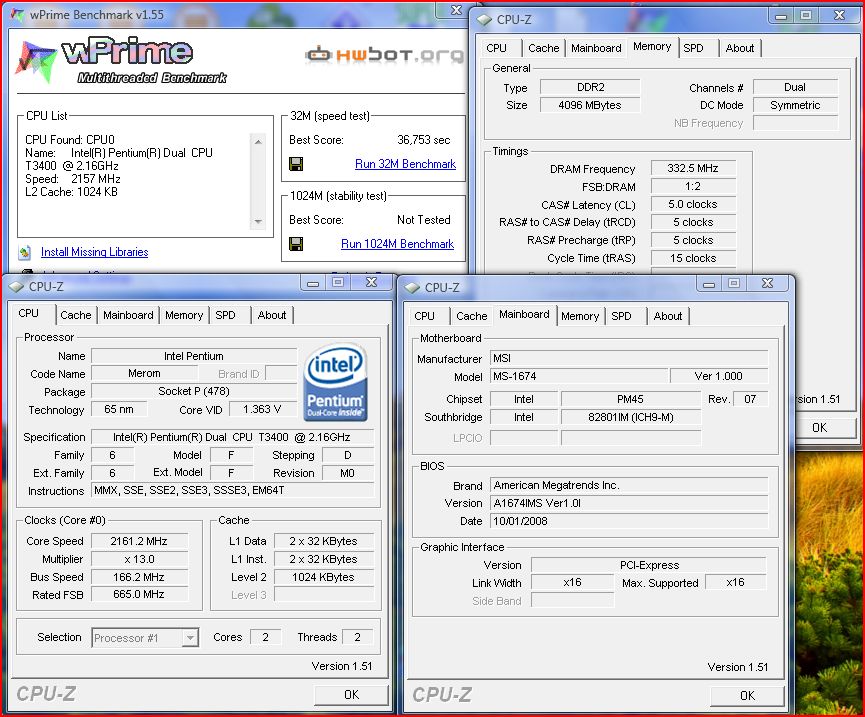Click the CPU List scrollbar down arrow
The height and width of the screenshot is (717, 865).
pos(258,222)
